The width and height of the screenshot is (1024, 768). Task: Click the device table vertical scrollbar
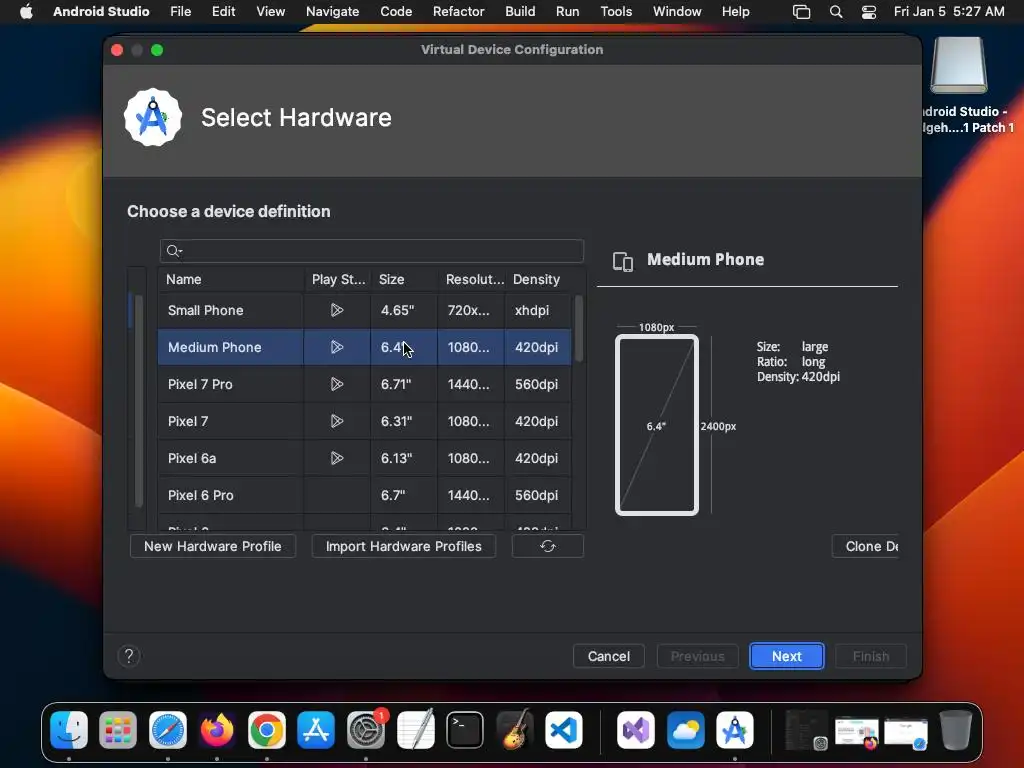(x=579, y=328)
